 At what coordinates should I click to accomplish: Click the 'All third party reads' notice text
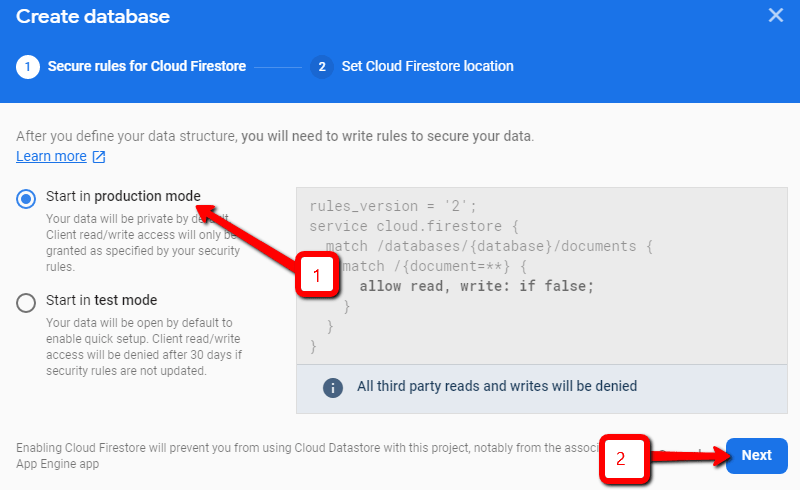[496, 386]
